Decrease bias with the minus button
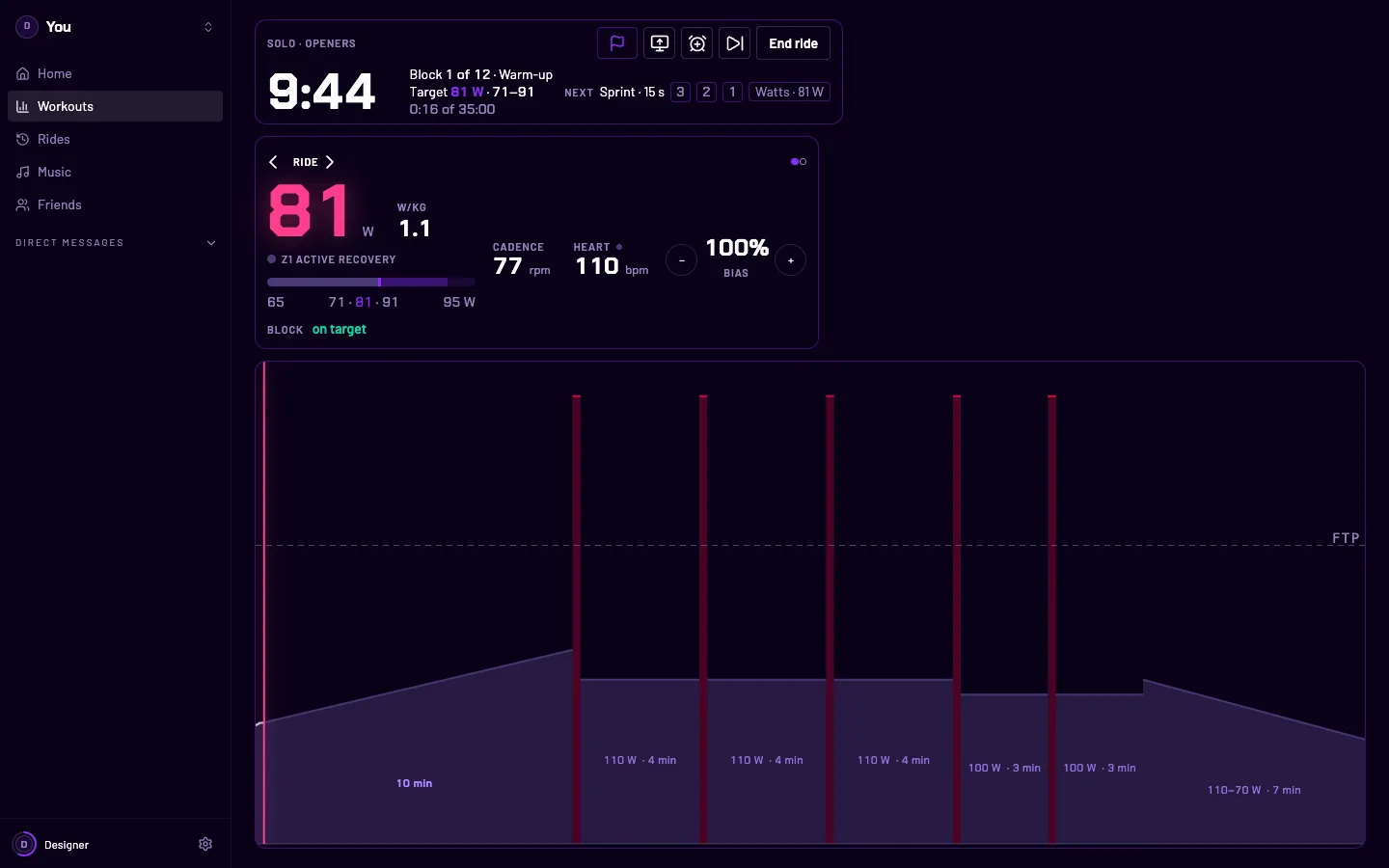This screenshot has height=868, width=1389. (x=681, y=260)
